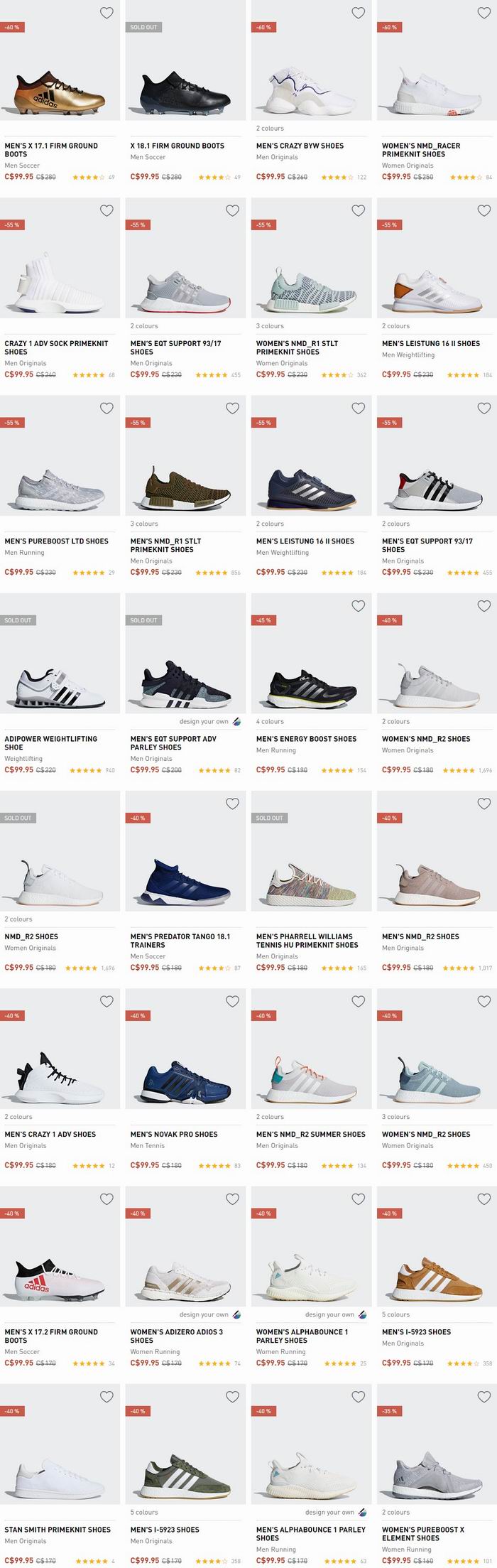497x1568 pixels.
Task: Open design your own for Men's EQT Support ADV
Action: [209, 721]
